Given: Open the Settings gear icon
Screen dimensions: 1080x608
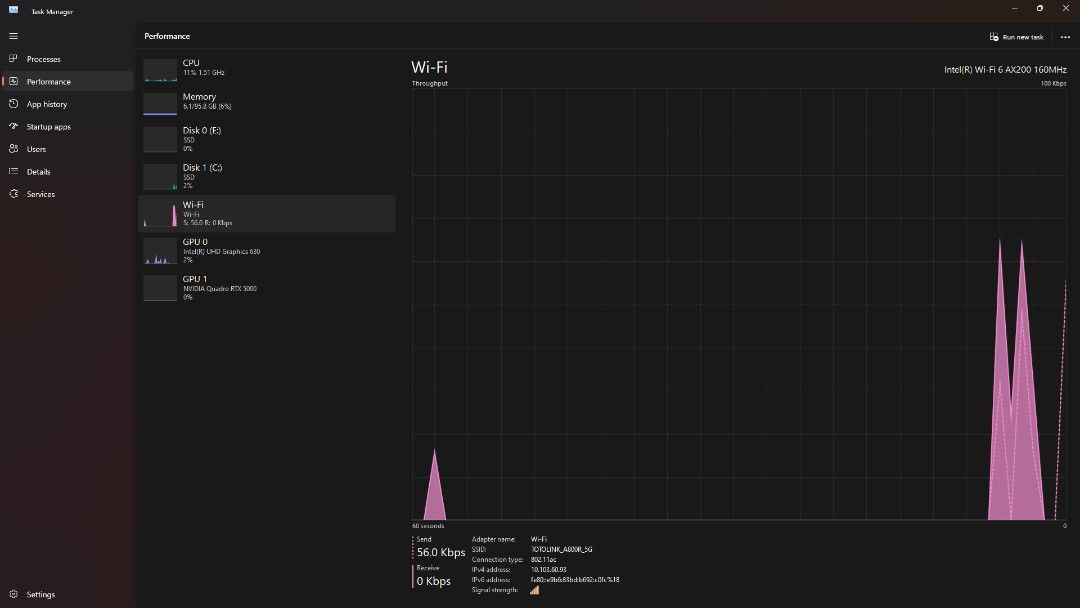Looking at the screenshot, I should [x=13, y=594].
